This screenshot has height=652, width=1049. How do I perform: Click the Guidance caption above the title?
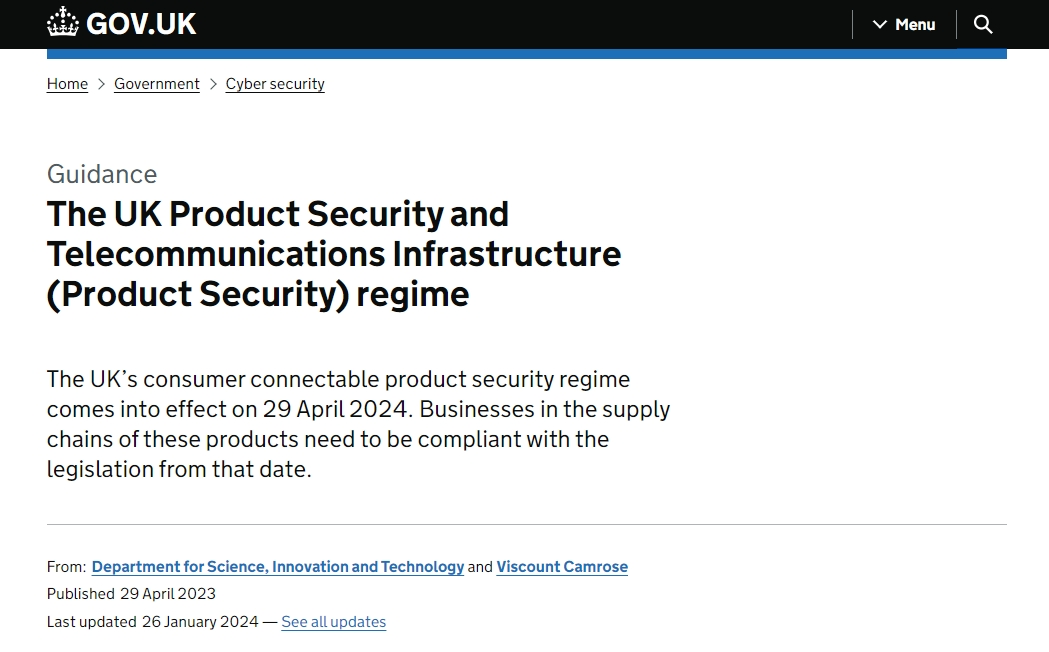[102, 174]
